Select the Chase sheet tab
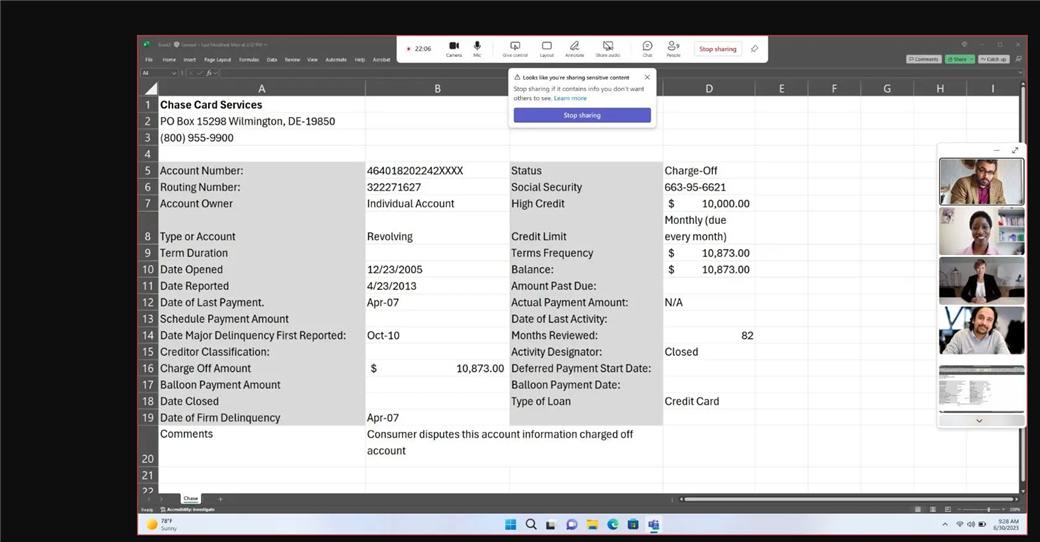Viewport: 1040px width, 542px height. click(x=190, y=498)
